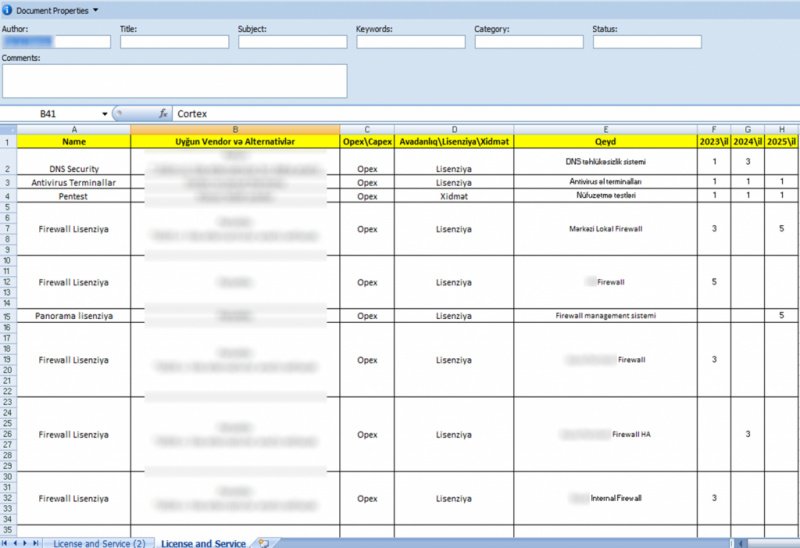This screenshot has height=548, width=800.
Task: Click the Title properties field
Action: 174,42
